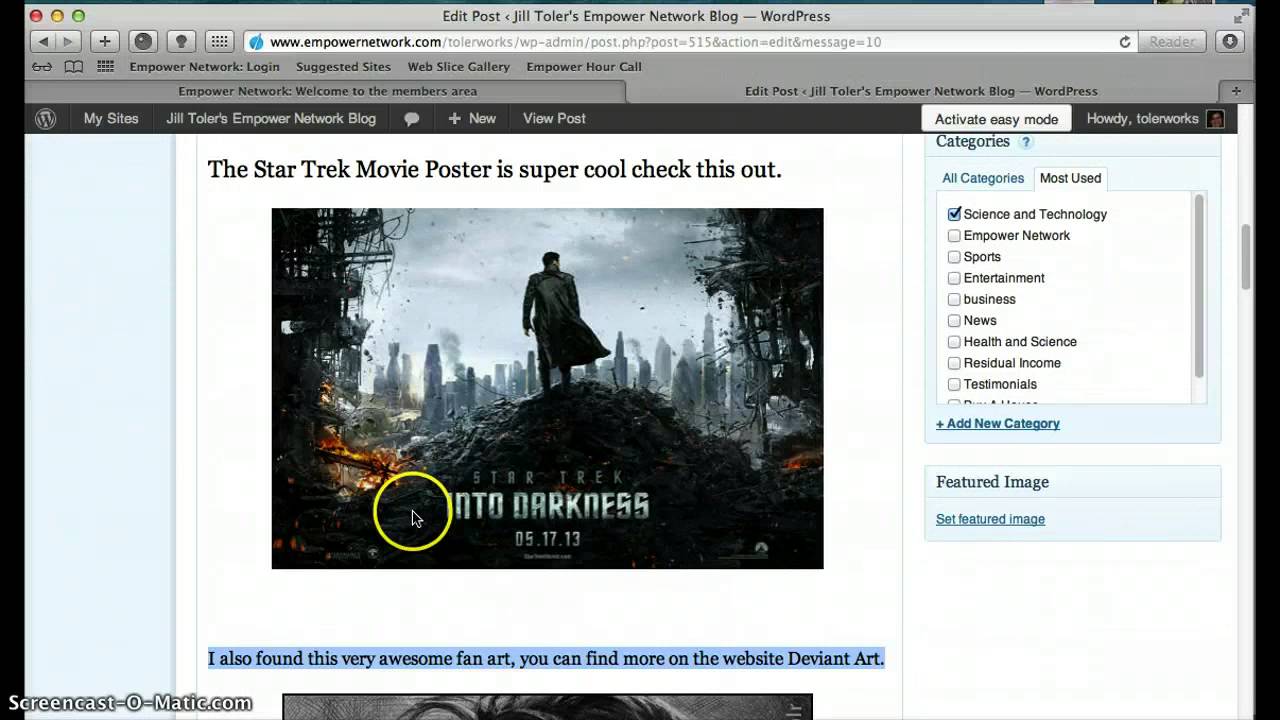Check the Health and Science category
This screenshot has height=720, width=1280.
tap(954, 342)
